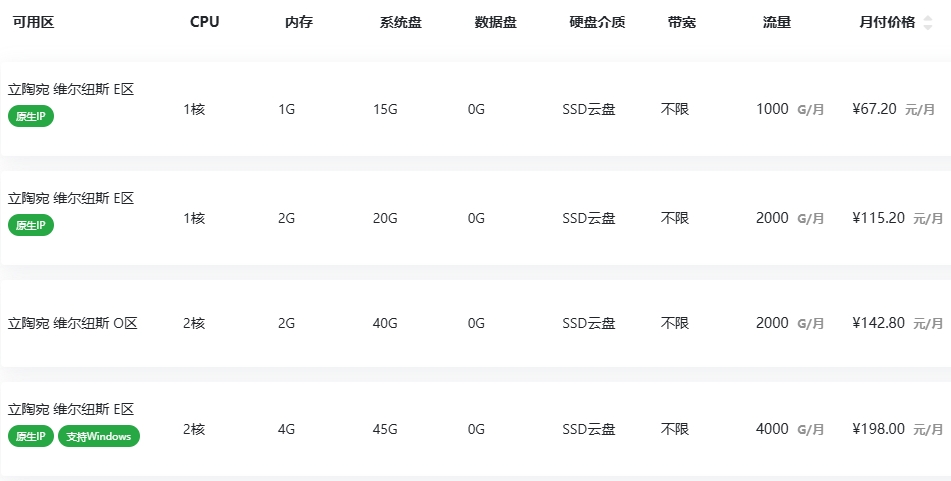Click 原生IP badge in first row
The height and width of the screenshot is (481, 951).
coord(31,116)
